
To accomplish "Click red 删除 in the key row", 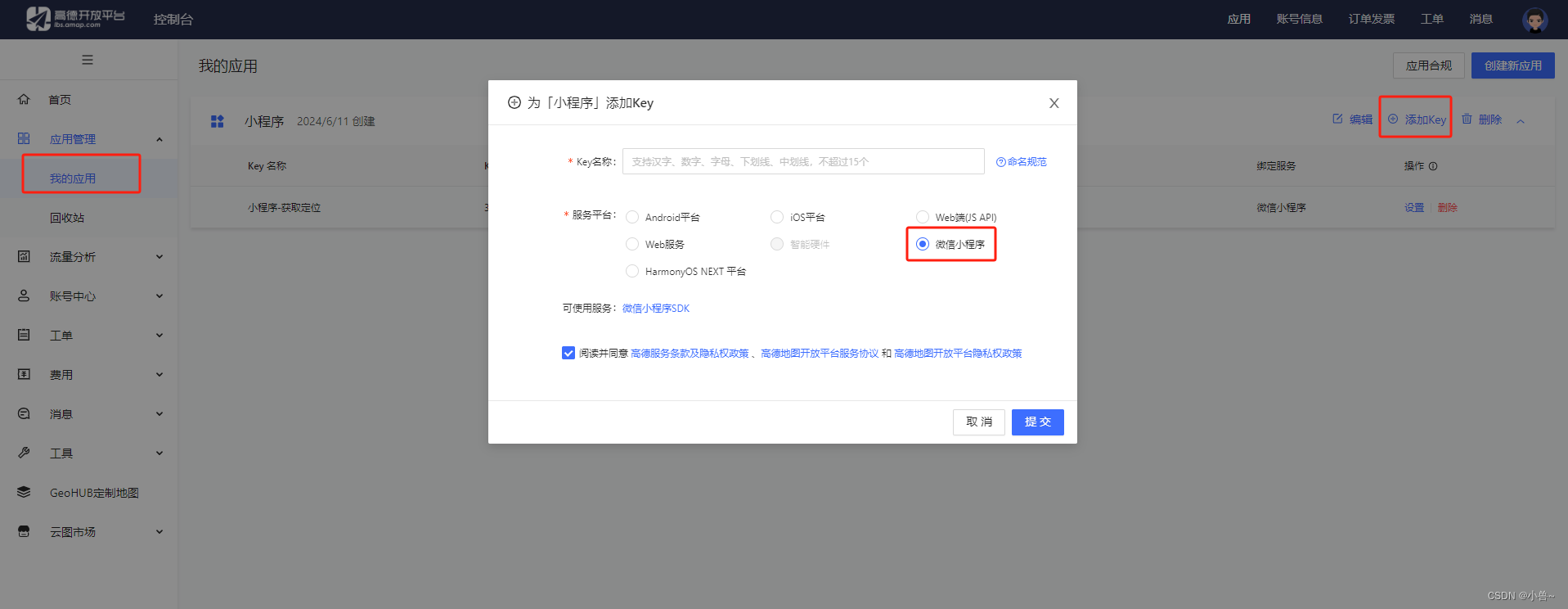I will [x=1448, y=208].
